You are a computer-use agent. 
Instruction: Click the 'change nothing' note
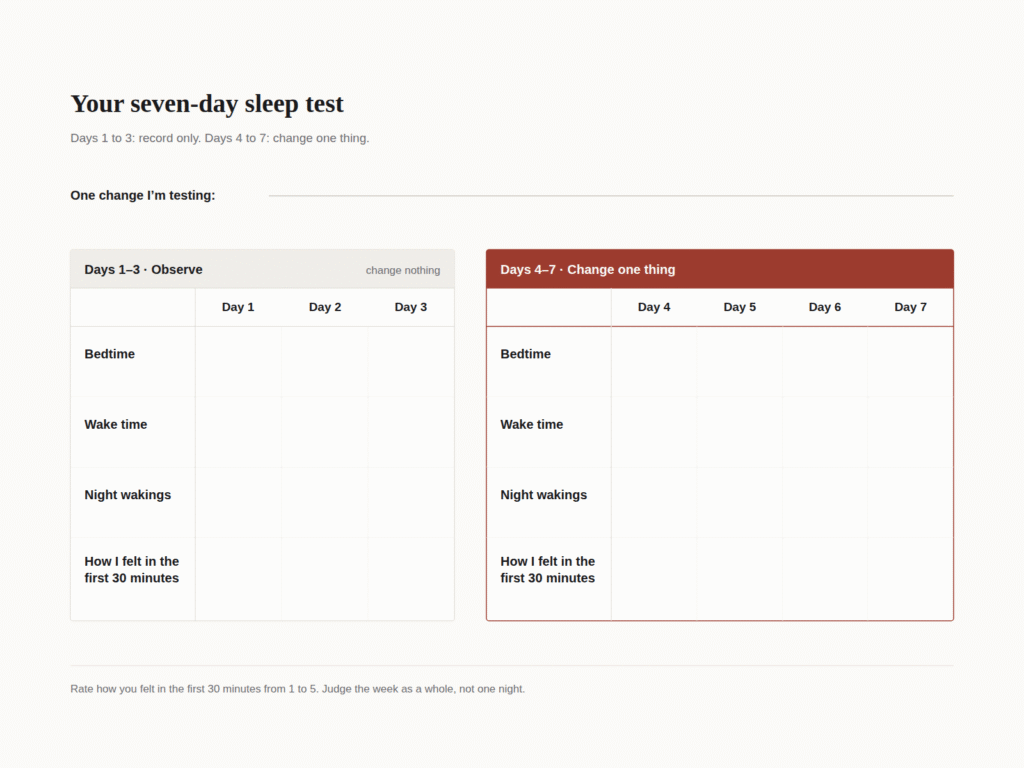tap(403, 270)
